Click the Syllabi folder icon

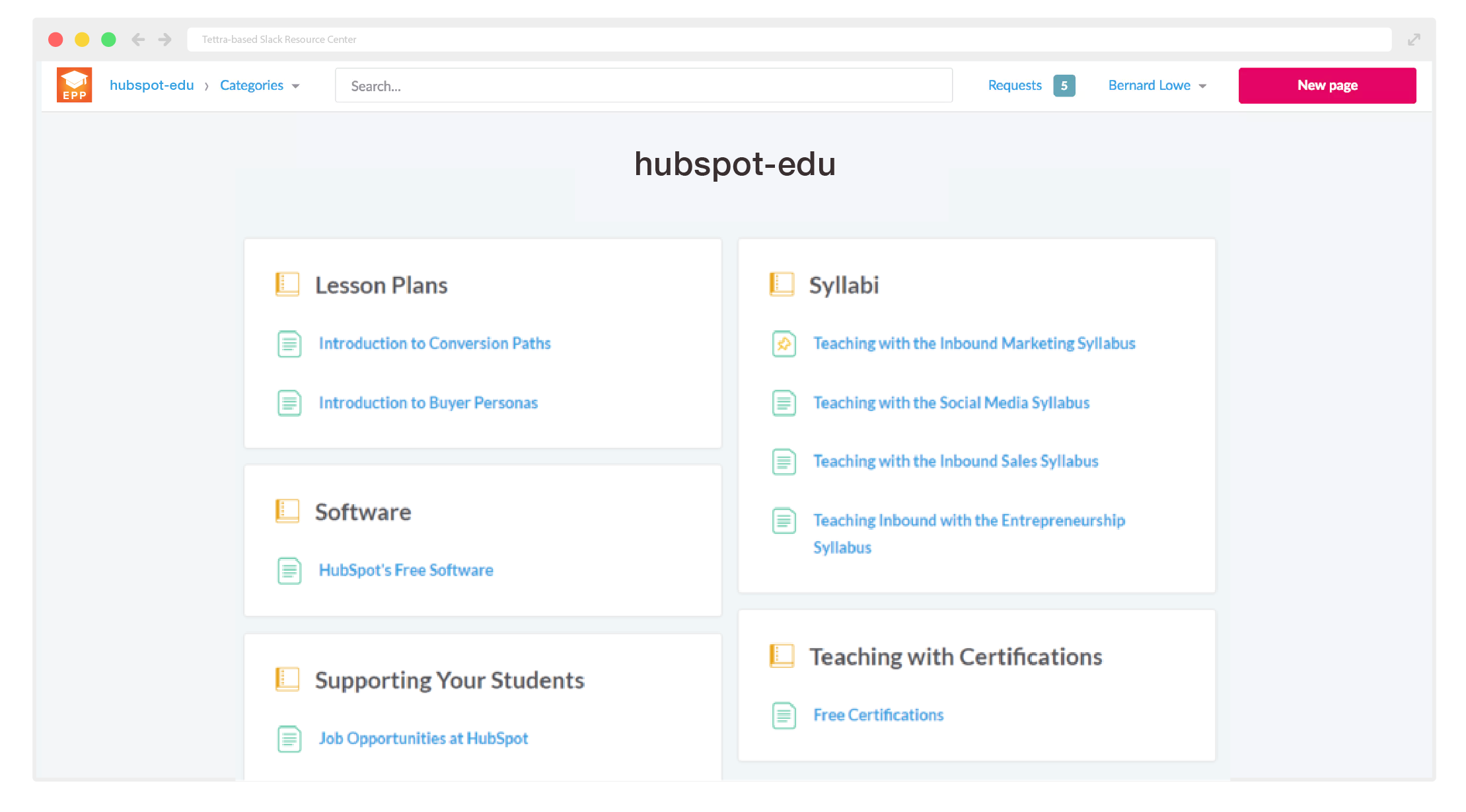782,285
